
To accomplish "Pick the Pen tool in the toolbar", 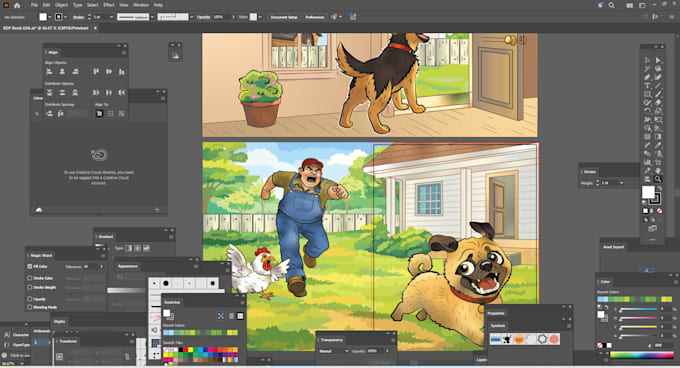I will pyautogui.click(x=647, y=77).
